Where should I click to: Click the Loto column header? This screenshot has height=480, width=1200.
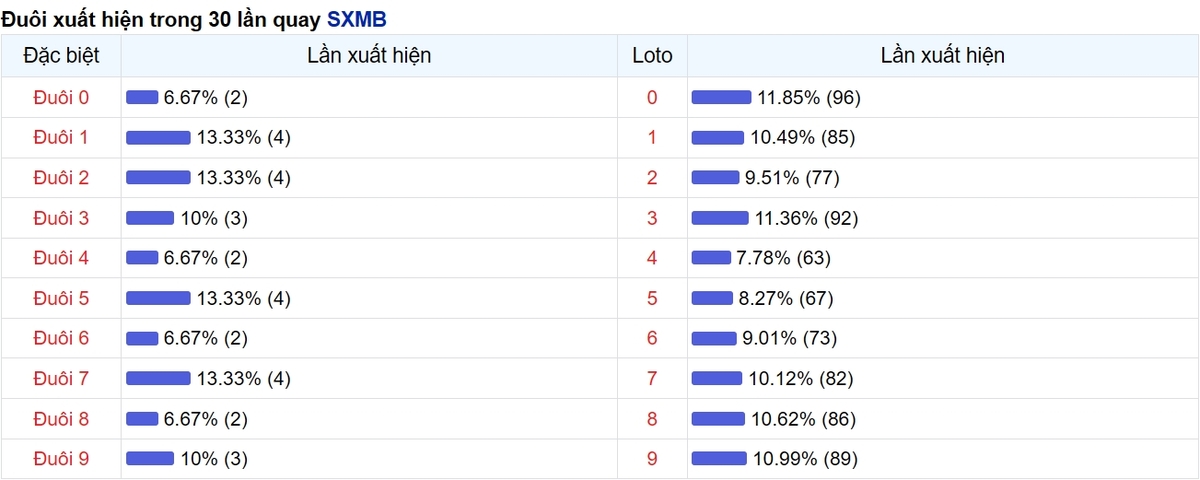coord(652,56)
